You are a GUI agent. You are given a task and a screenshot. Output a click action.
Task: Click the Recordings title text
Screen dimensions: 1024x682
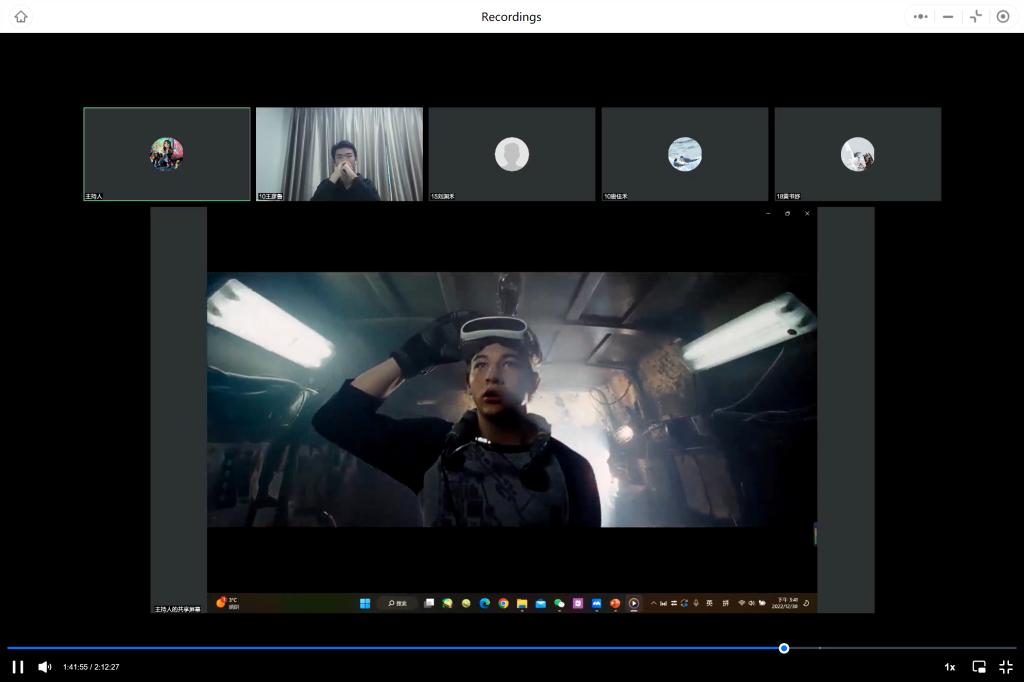tap(511, 16)
